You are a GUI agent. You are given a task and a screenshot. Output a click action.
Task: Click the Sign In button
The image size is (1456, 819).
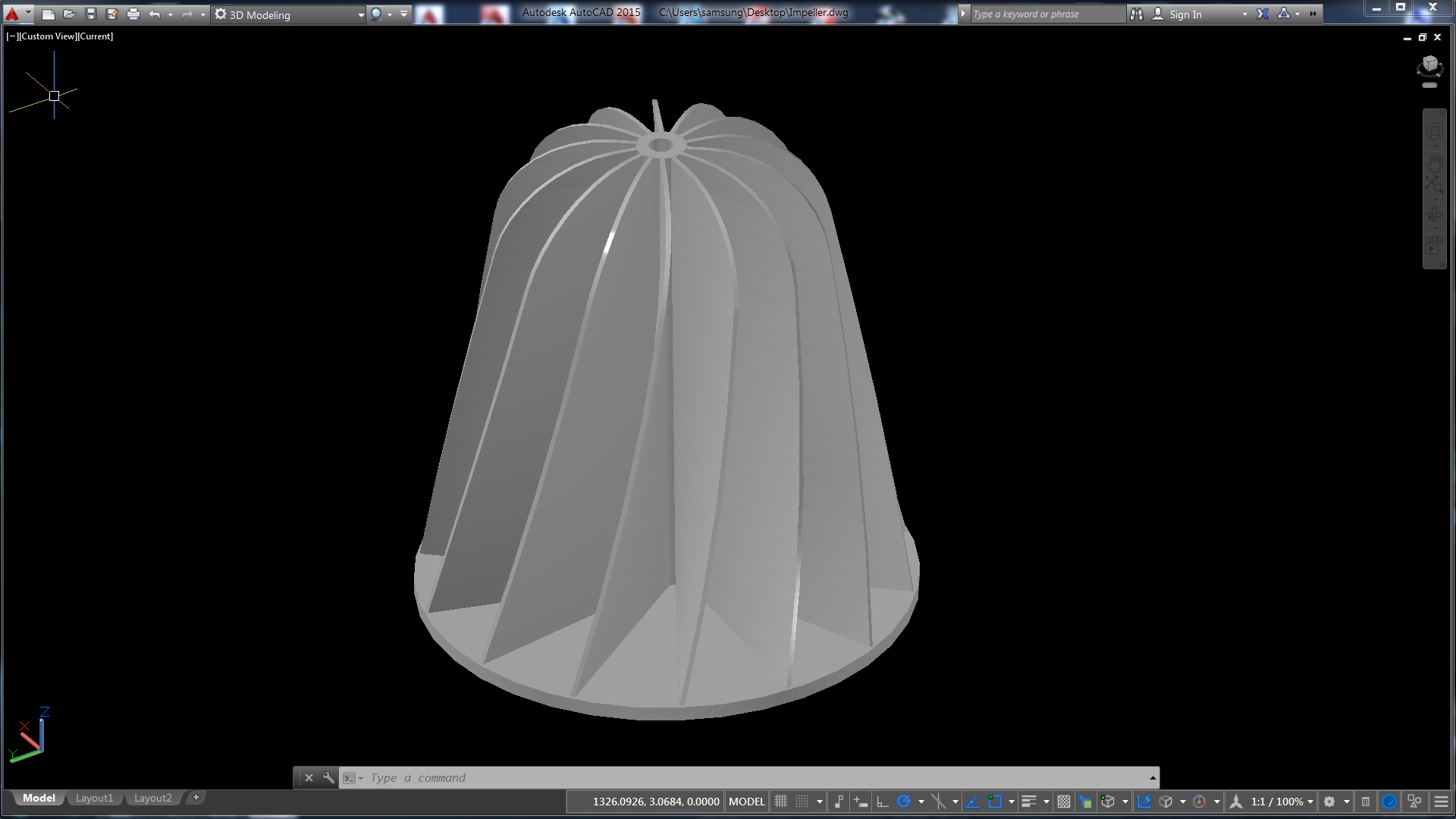tap(1185, 14)
